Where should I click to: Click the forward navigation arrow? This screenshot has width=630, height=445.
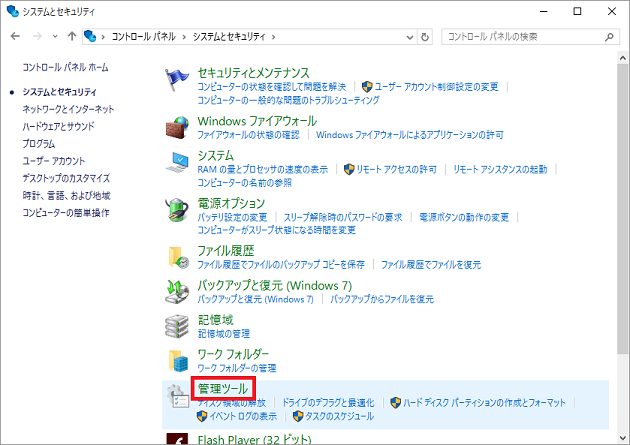[x=37, y=37]
